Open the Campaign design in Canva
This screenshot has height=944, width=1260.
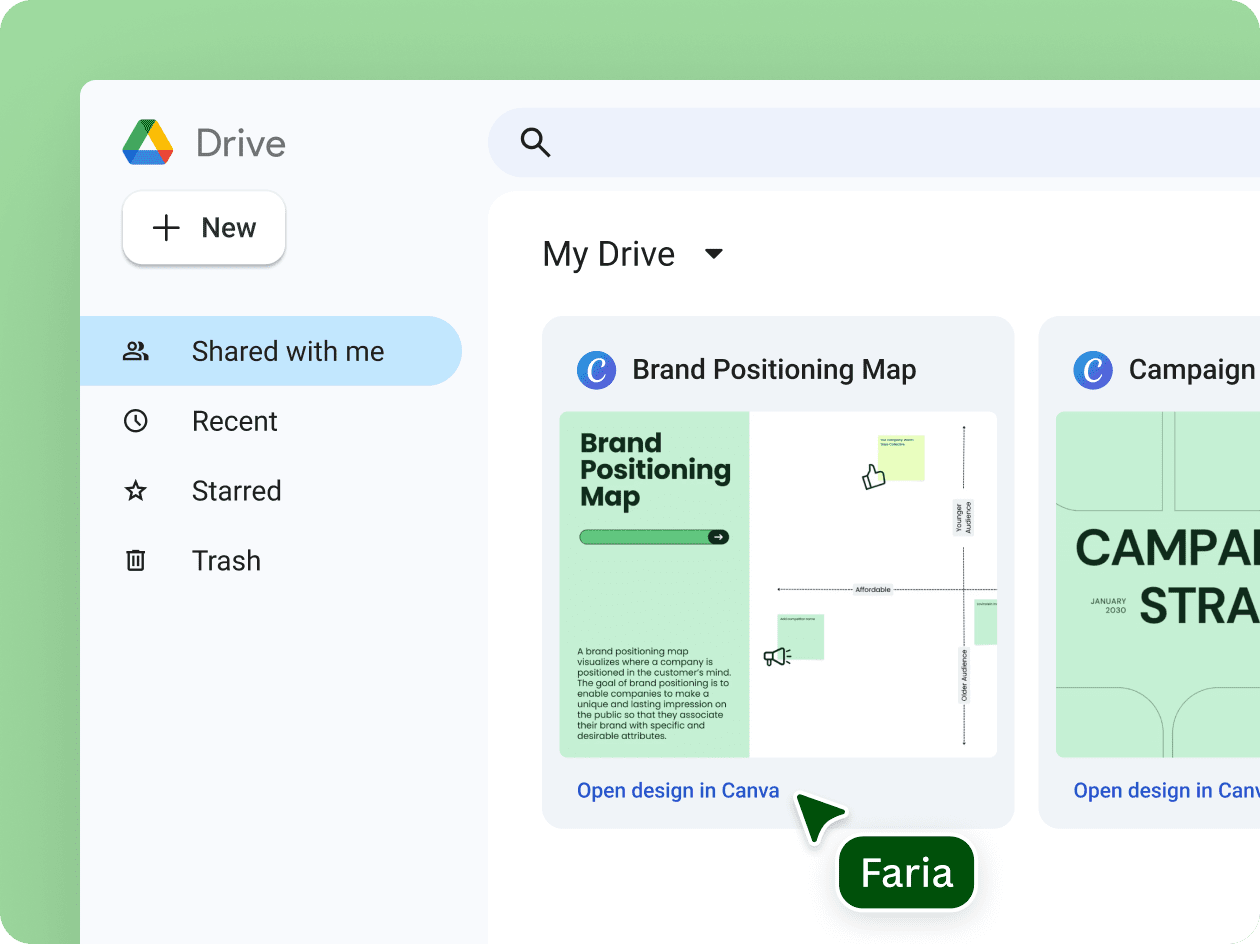pyautogui.click(x=1165, y=790)
